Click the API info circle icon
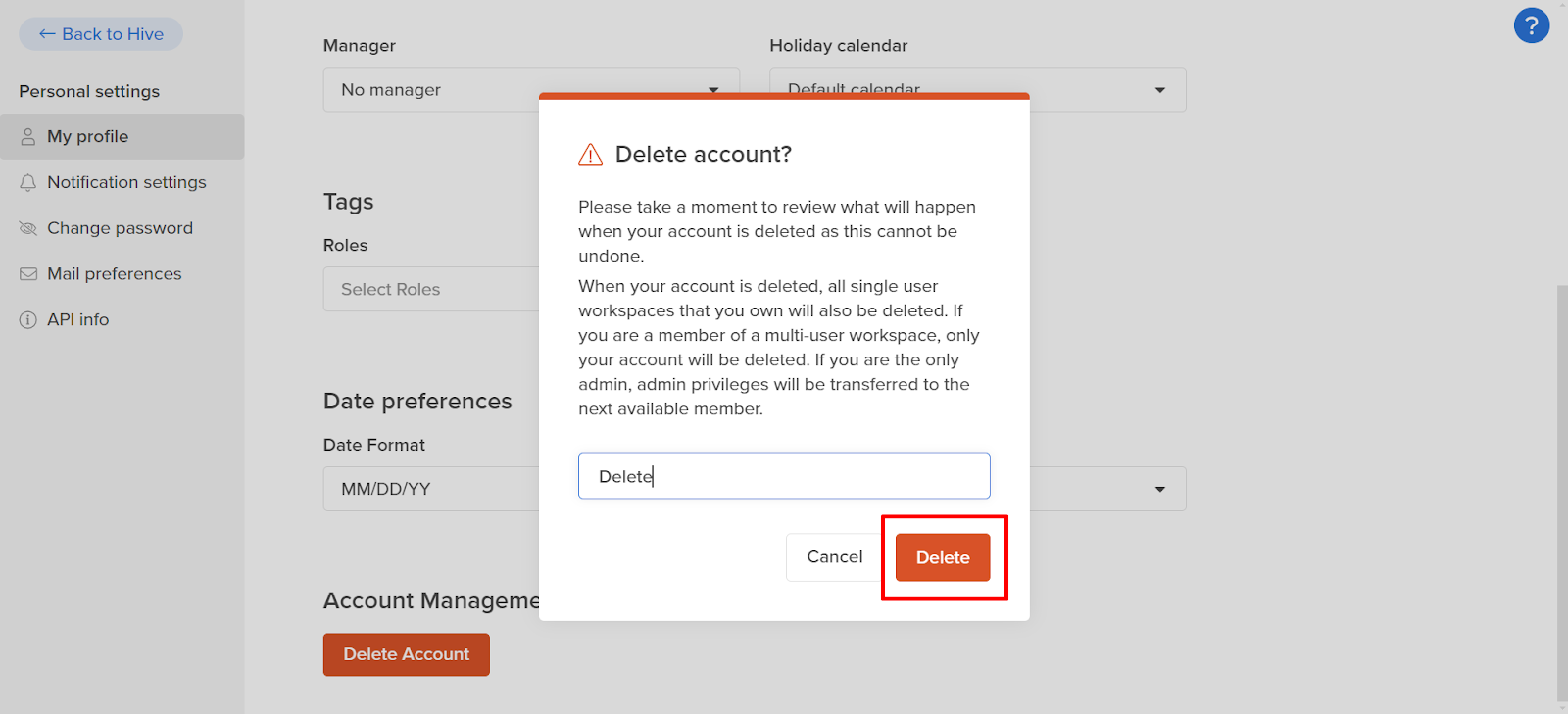 (28, 320)
